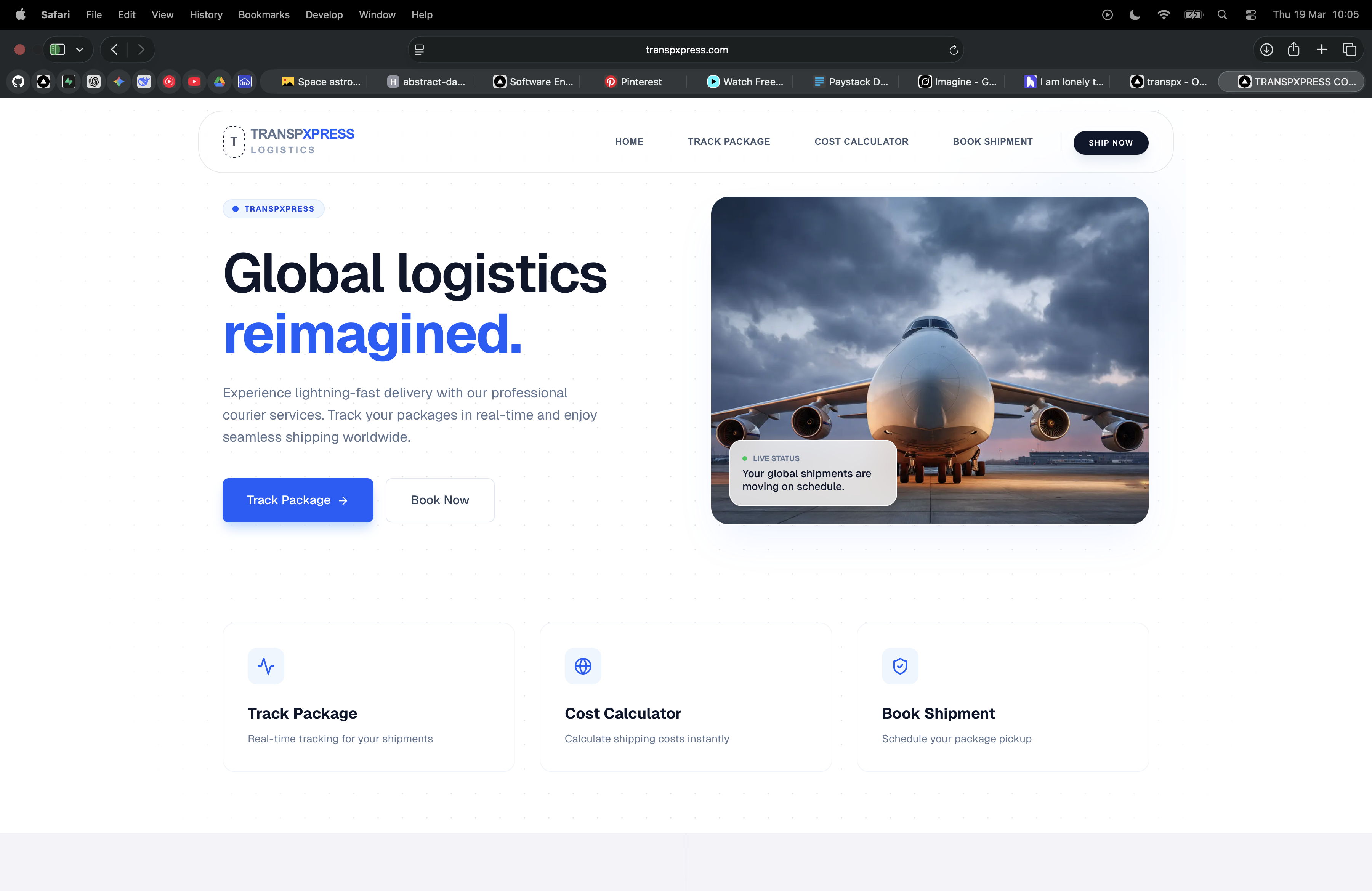
Task: Click the globe icon on Cost Calculator card
Action: pos(583,666)
